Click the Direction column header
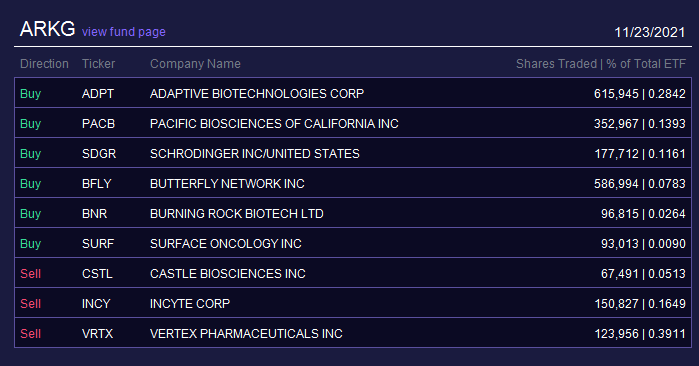 44,64
